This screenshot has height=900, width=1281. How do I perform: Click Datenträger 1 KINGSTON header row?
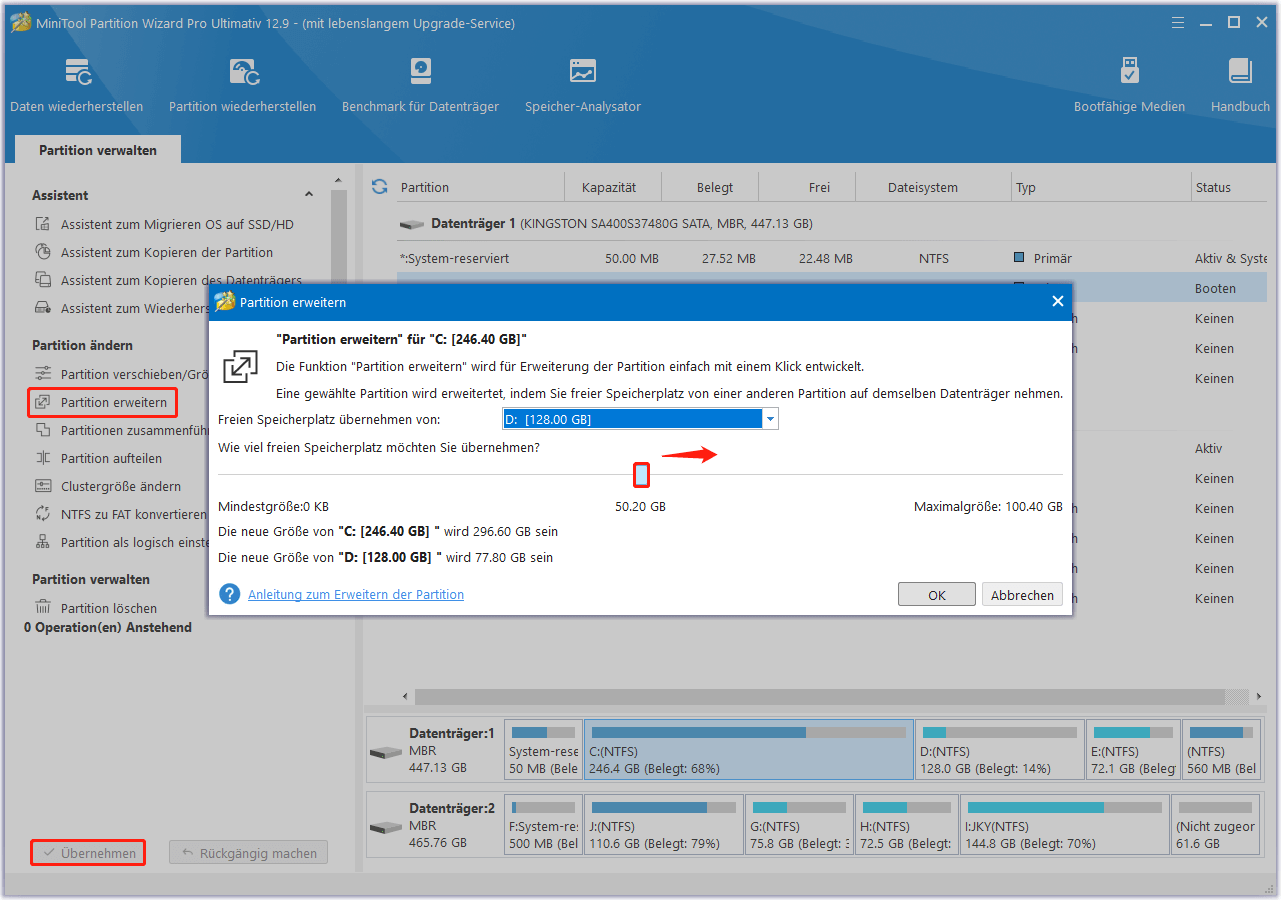(x=833, y=225)
